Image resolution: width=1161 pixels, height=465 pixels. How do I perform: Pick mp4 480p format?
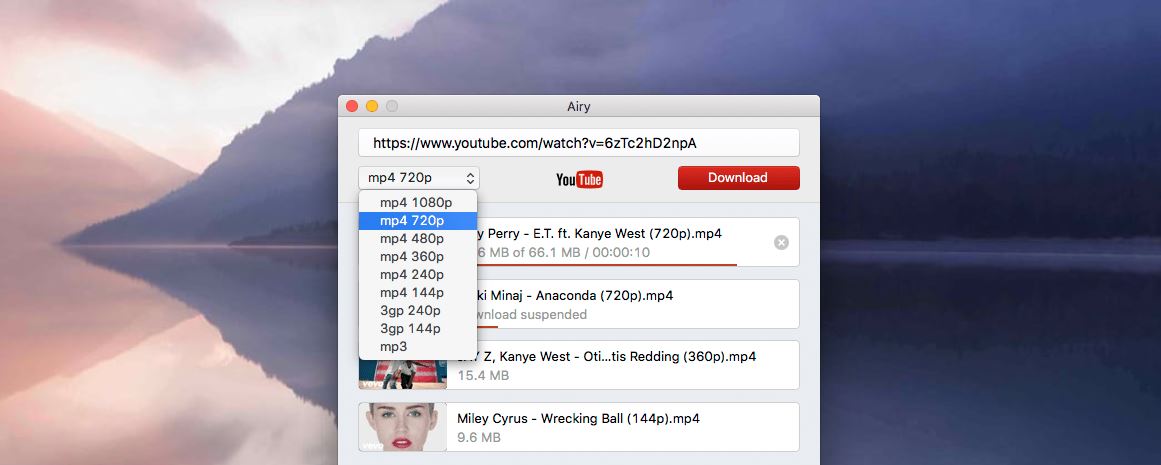click(412, 239)
